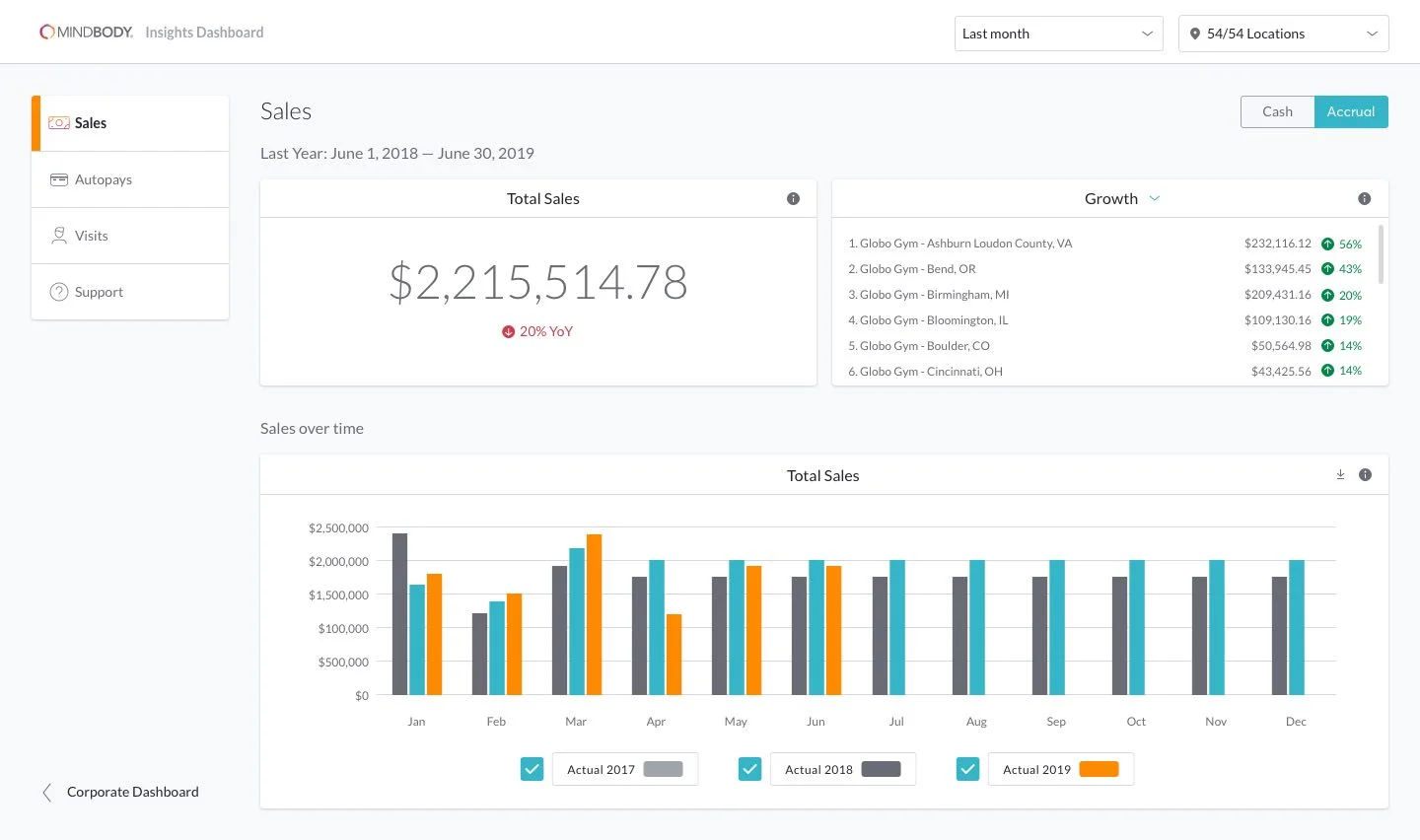
Task: Click green up arrow next to 56%
Action: click(1327, 244)
